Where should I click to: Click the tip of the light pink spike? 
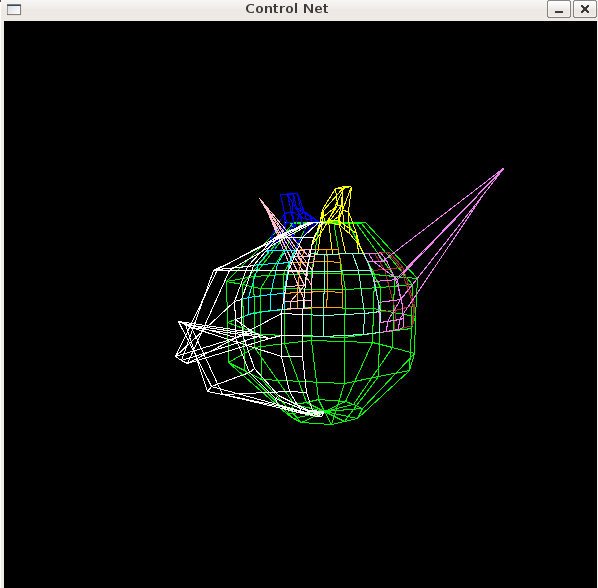tap(260, 199)
